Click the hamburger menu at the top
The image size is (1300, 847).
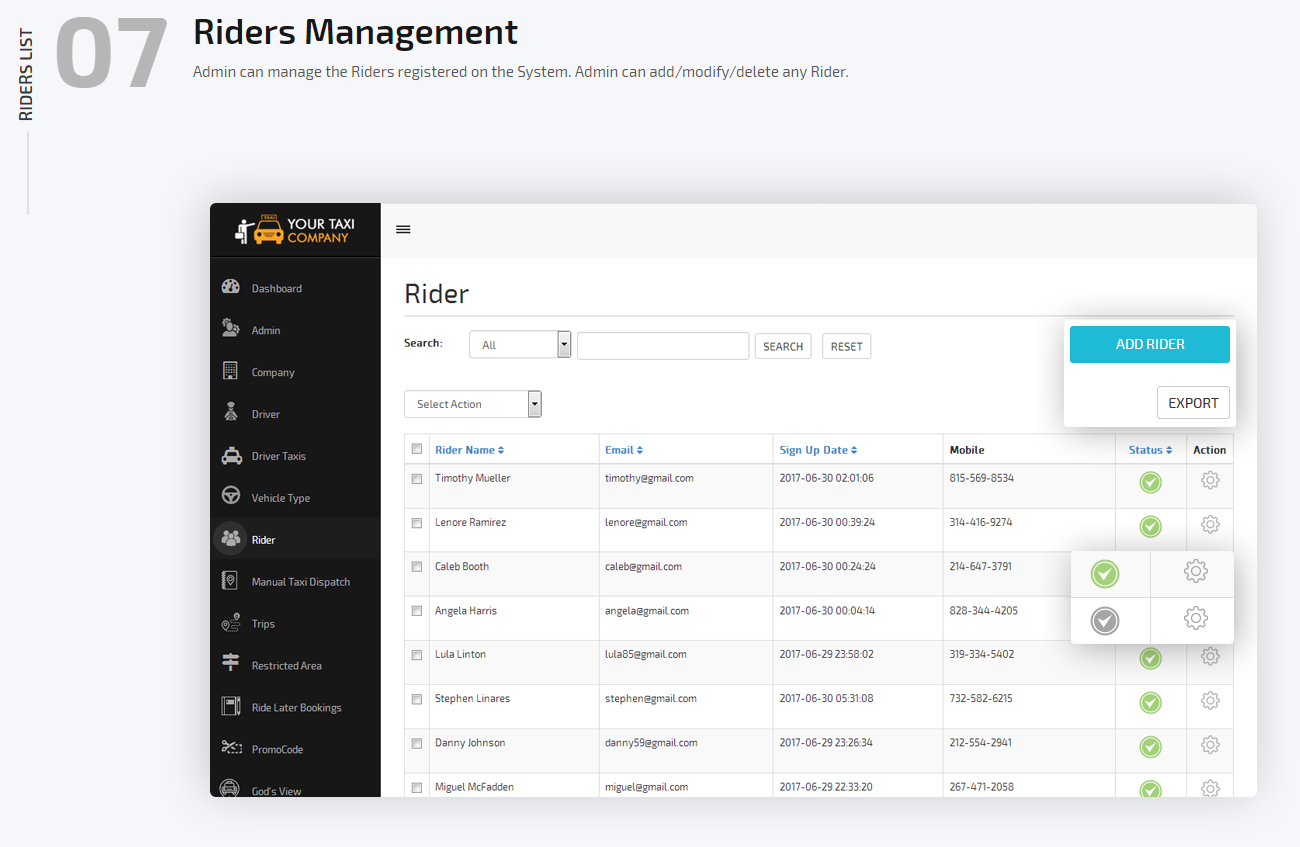403,229
